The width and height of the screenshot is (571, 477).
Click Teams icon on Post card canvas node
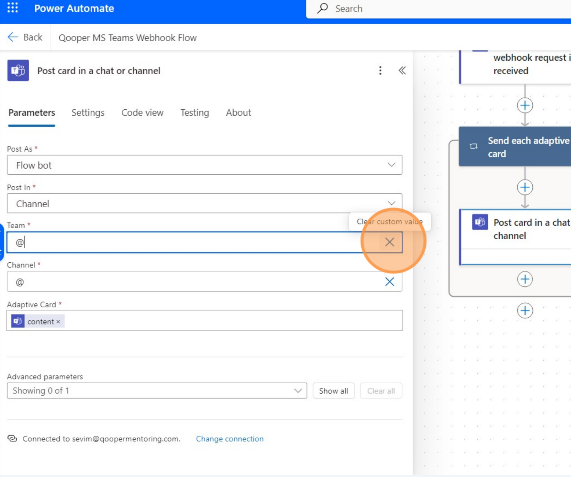(480, 222)
